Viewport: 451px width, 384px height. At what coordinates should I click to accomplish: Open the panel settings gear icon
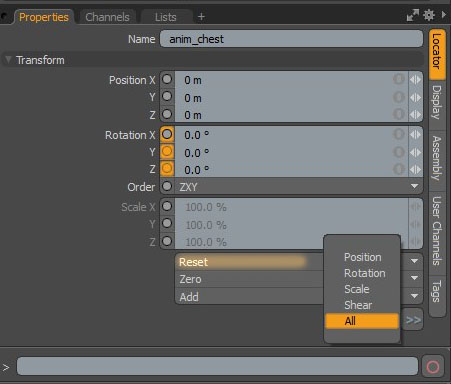click(x=429, y=15)
